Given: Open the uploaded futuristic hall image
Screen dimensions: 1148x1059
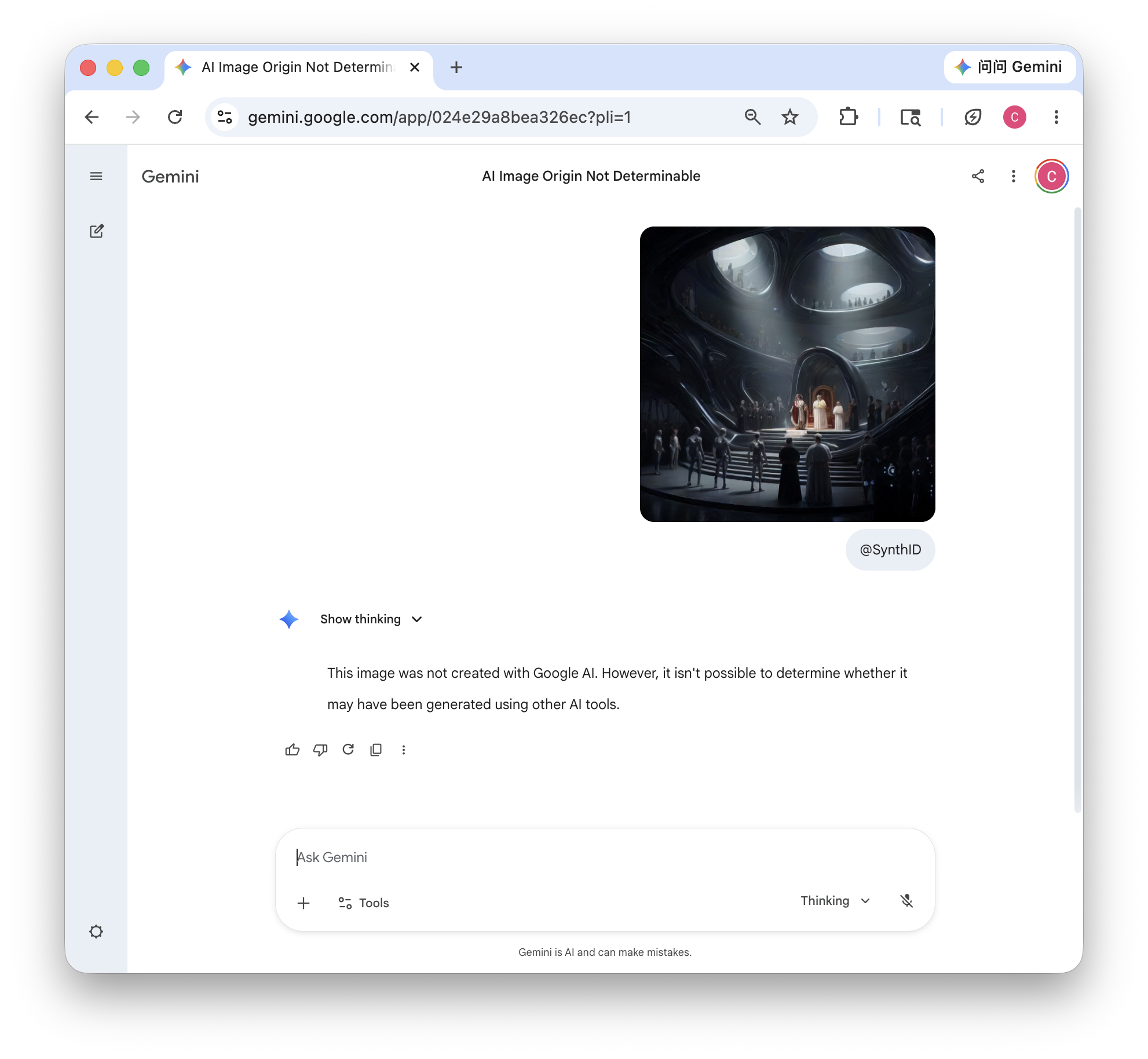Looking at the screenshot, I should tap(788, 374).
